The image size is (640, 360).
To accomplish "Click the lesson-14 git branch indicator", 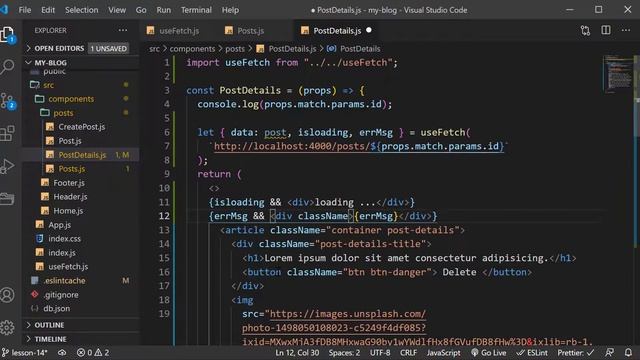I will click(x=24, y=352).
